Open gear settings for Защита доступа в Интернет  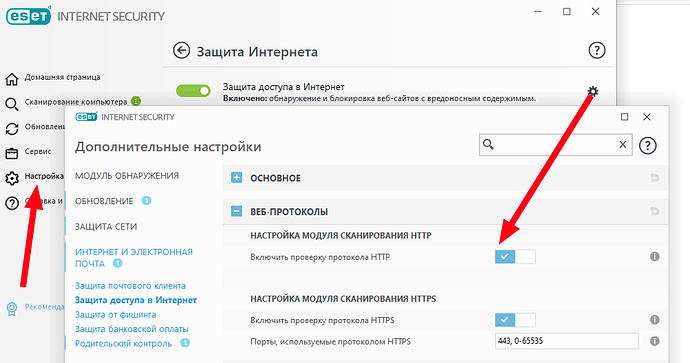coord(593,91)
